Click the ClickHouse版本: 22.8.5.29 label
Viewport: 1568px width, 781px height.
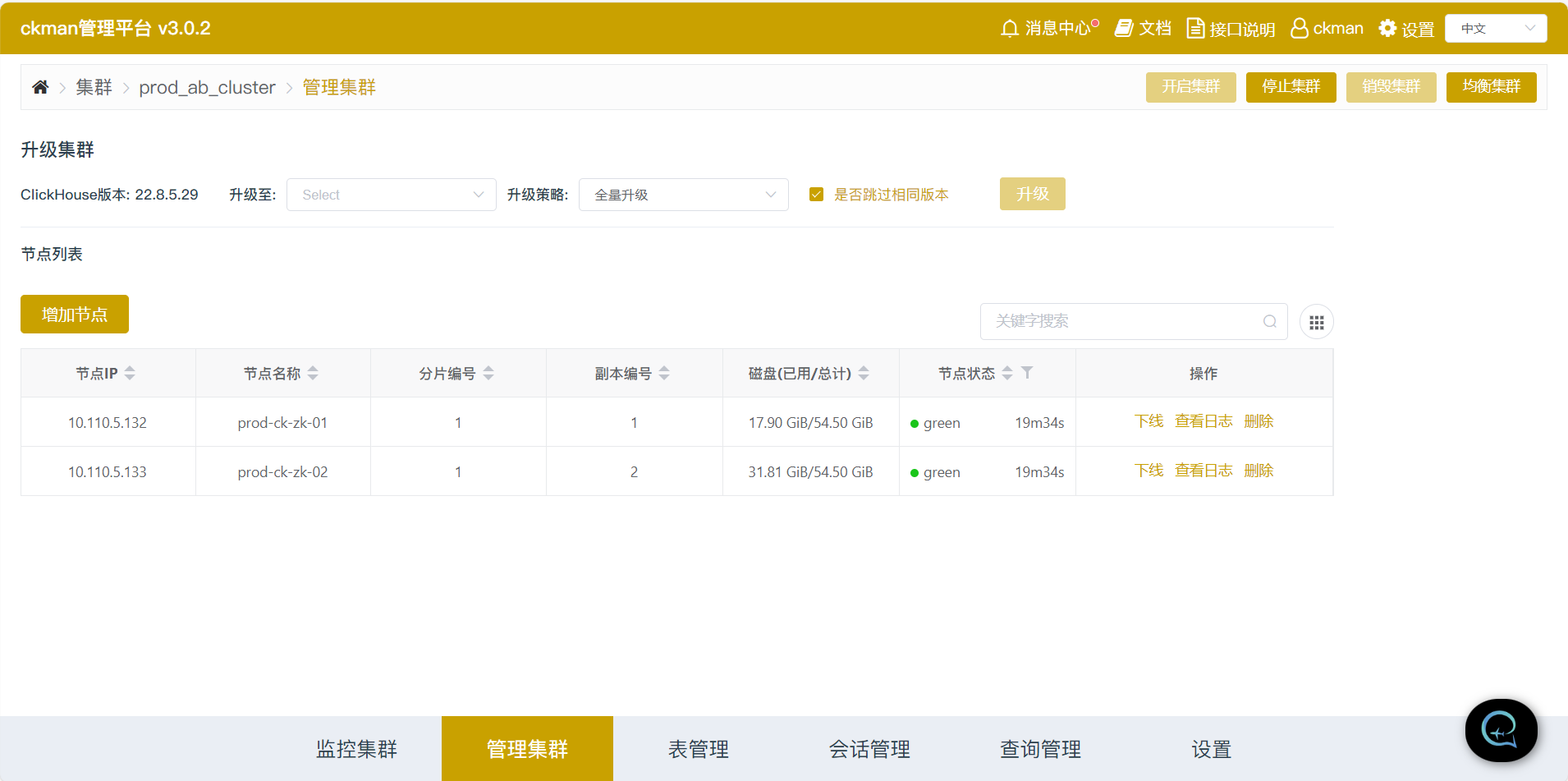click(109, 195)
